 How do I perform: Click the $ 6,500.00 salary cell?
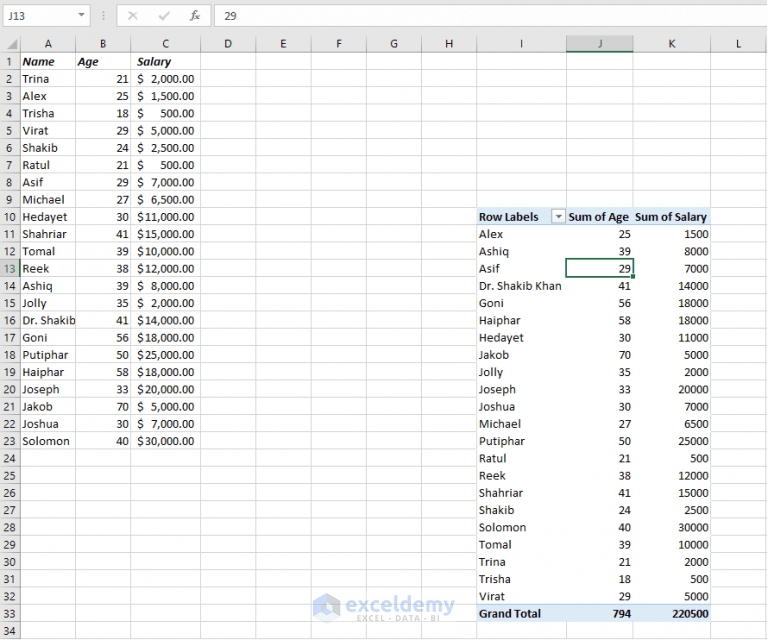pos(166,199)
